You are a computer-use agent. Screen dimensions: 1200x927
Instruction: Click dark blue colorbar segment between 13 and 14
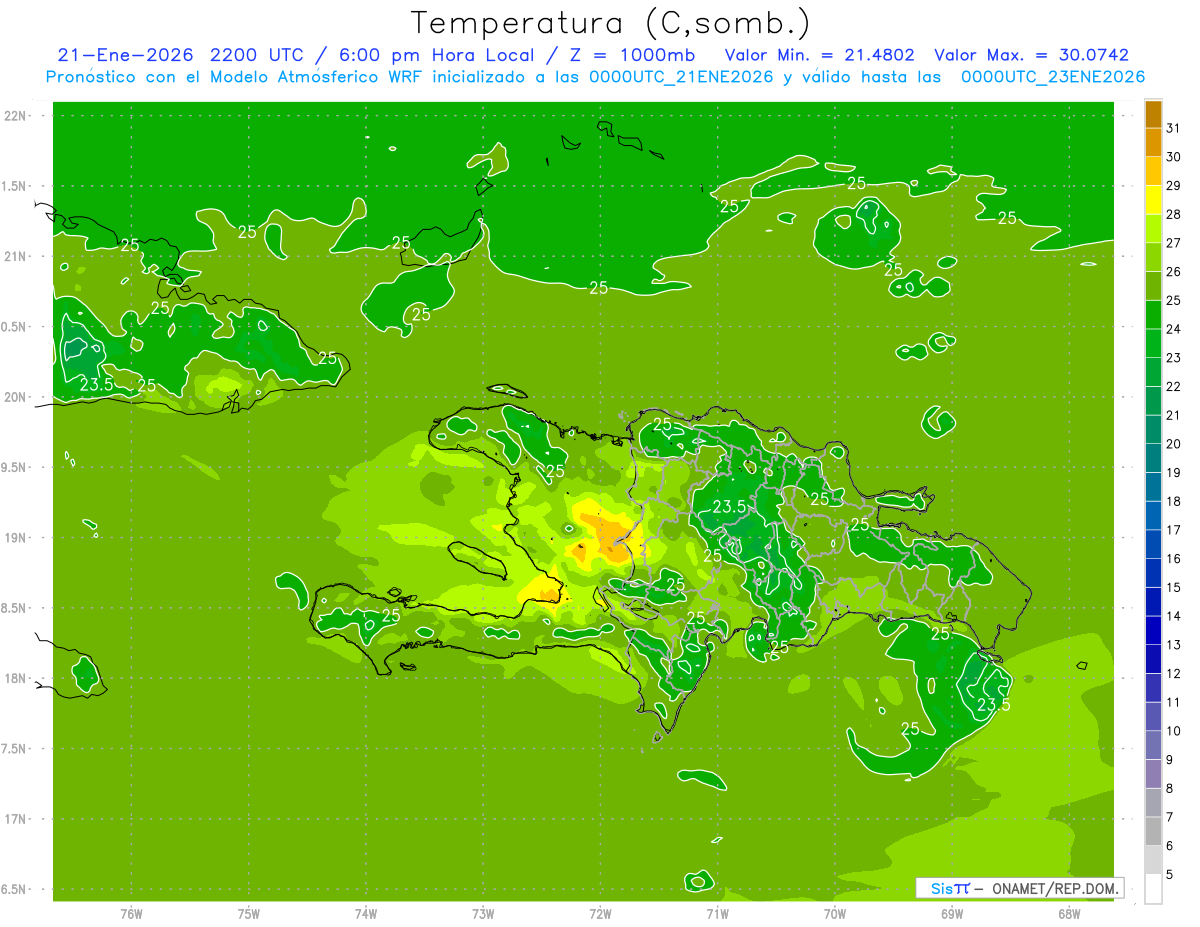(x=1153, y=631)
